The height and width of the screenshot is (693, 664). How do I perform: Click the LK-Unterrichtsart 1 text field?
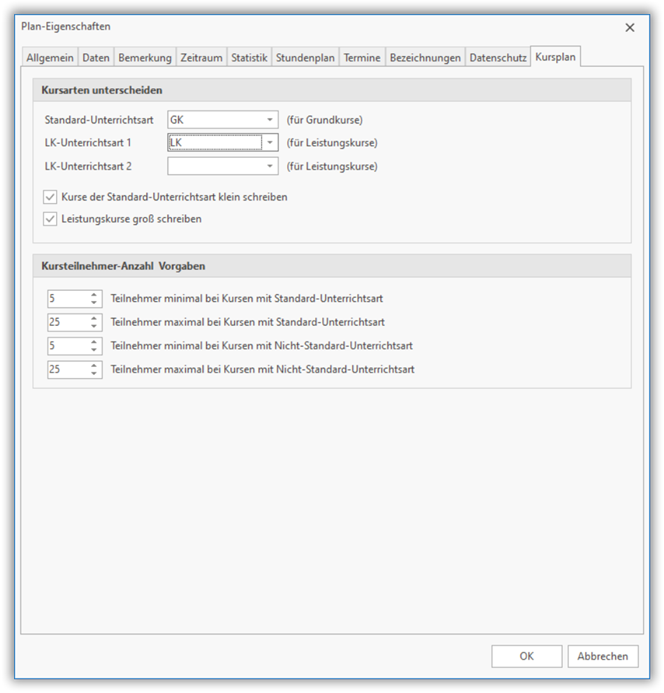(214, 143)
